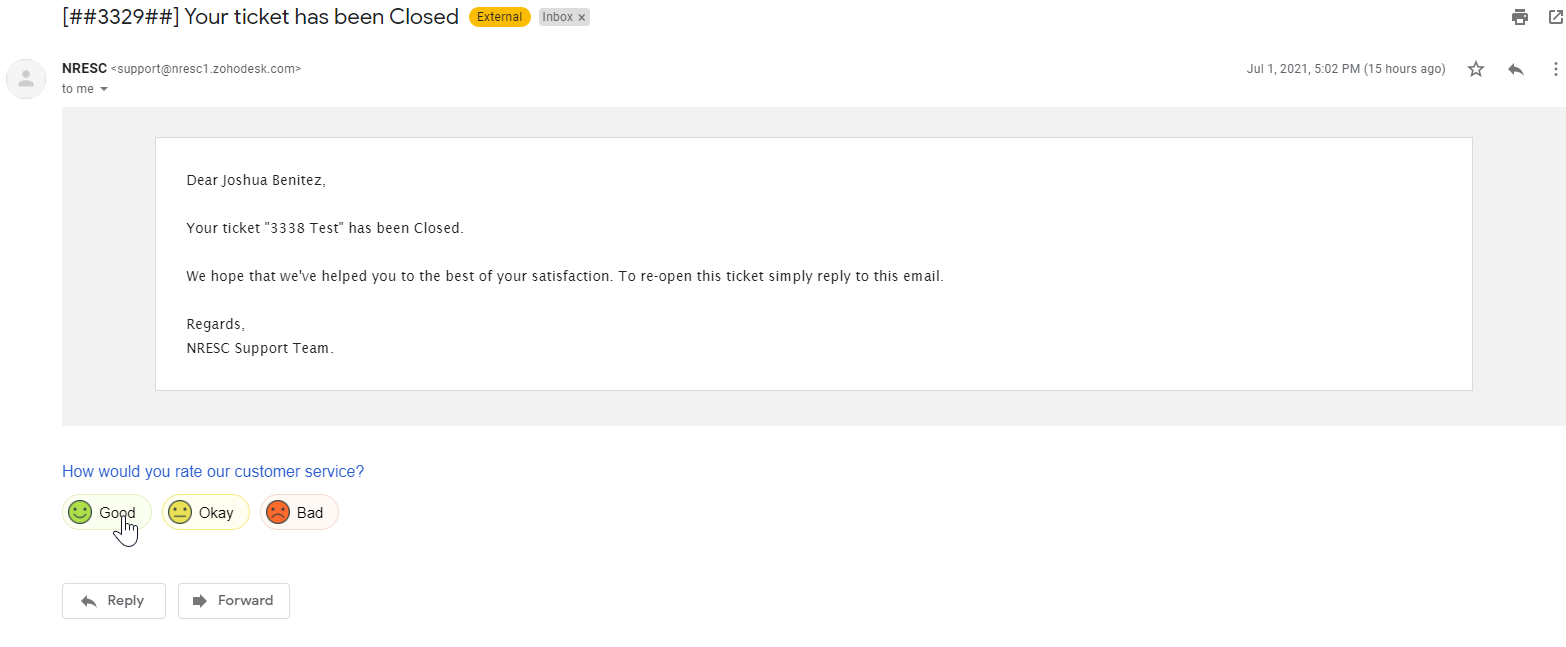Image resolution: width=1566 pixels, height=647 pixels.
Task: Expand the "to me" recipient details arrow
Action: pyautogui.click(x=104, y=89)
